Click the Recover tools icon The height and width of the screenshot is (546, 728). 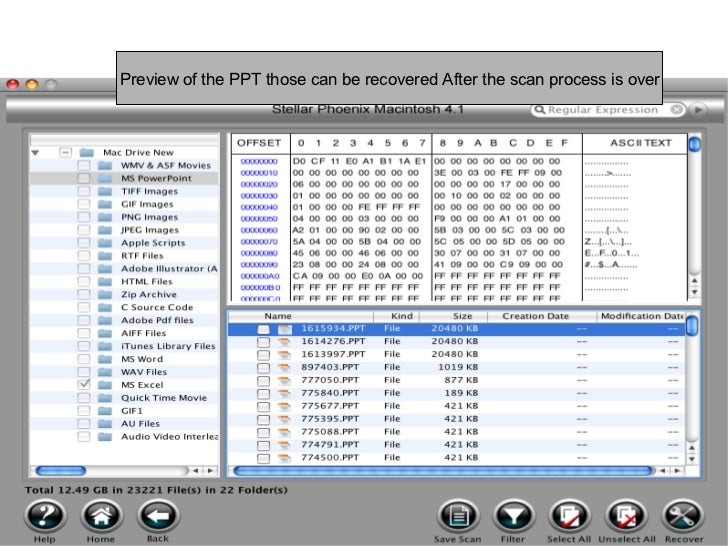coord(684,517)
